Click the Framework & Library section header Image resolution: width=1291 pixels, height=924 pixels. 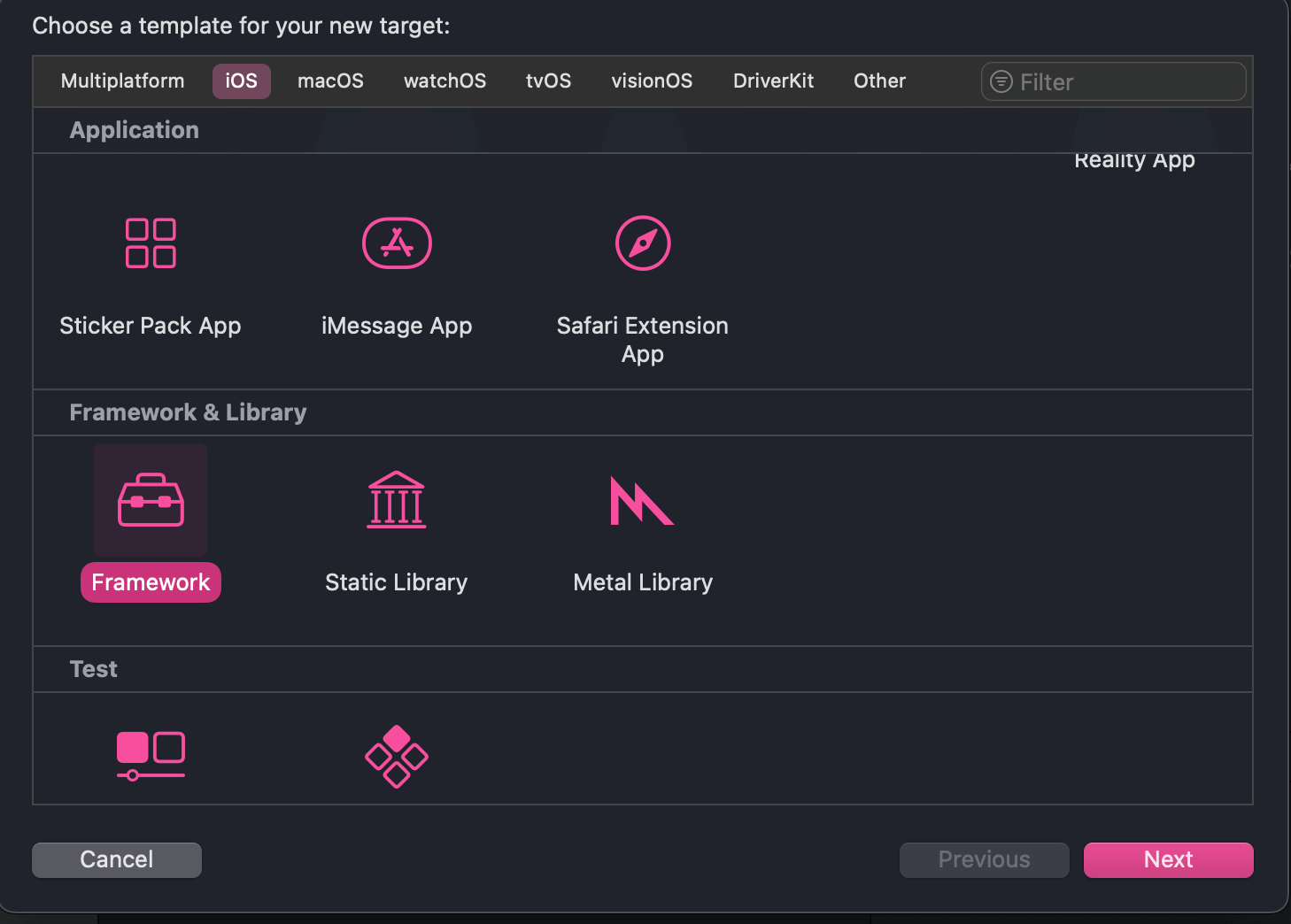click(188, 412)
